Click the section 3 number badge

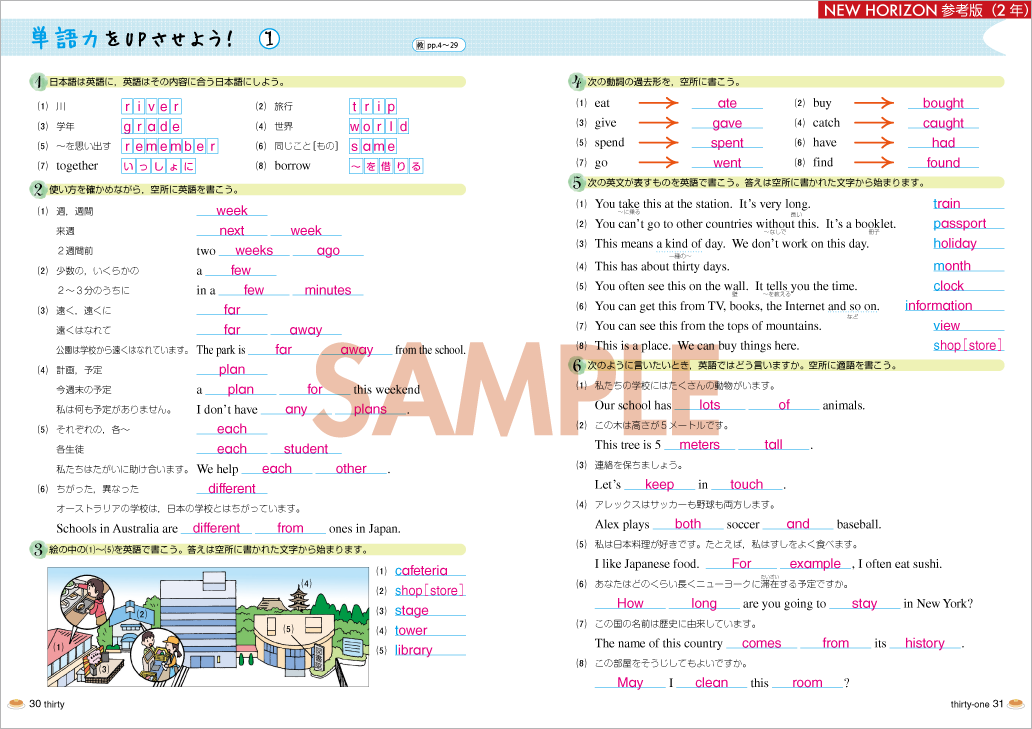point(37,549)
